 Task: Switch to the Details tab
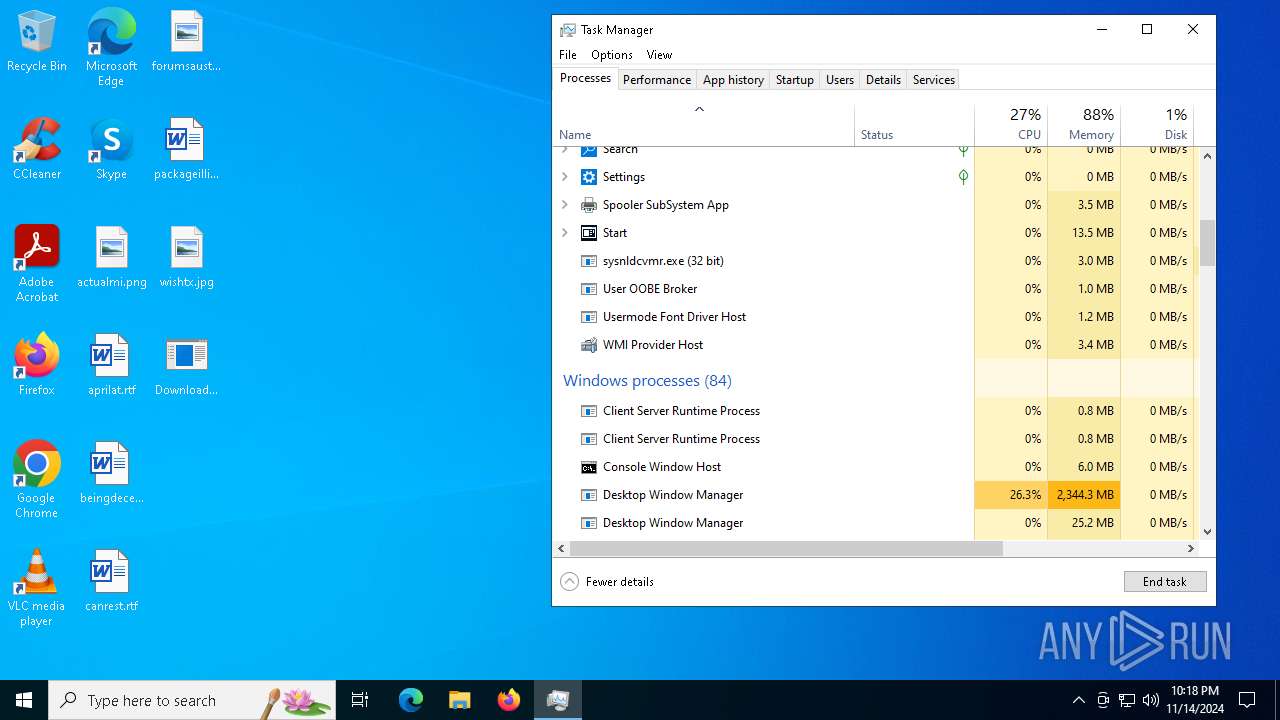pos(883,80)
